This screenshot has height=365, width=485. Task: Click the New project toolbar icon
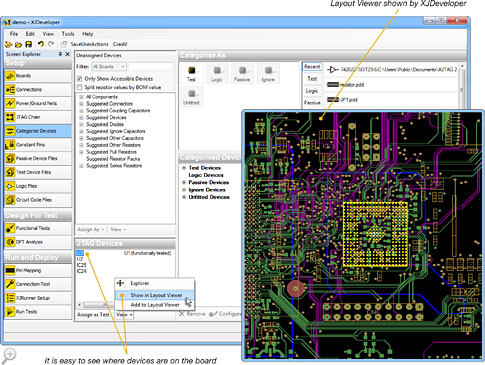[x=9, y=44]
